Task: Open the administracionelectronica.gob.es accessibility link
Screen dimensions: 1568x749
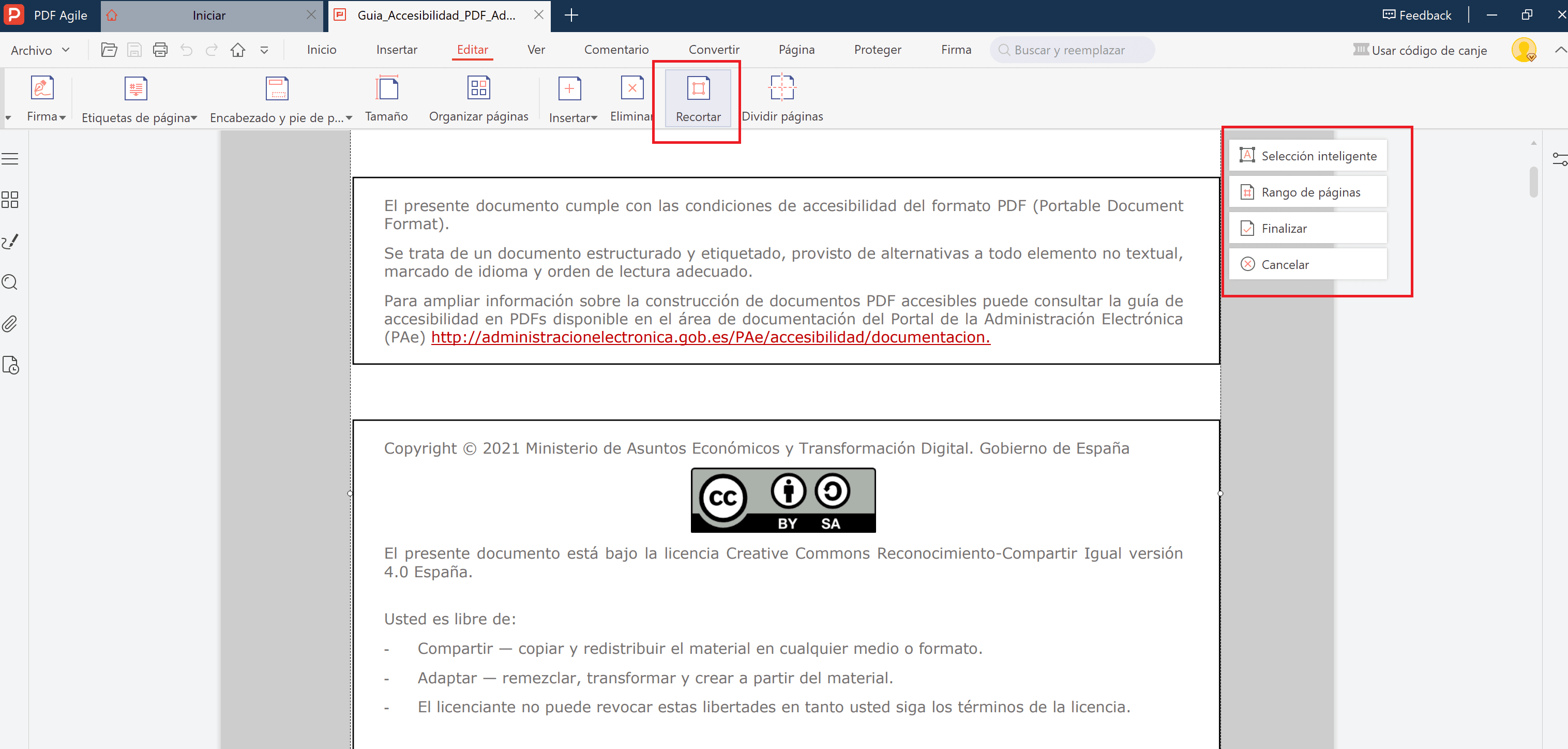Action: pyautogui.click(x=711, y=337)
